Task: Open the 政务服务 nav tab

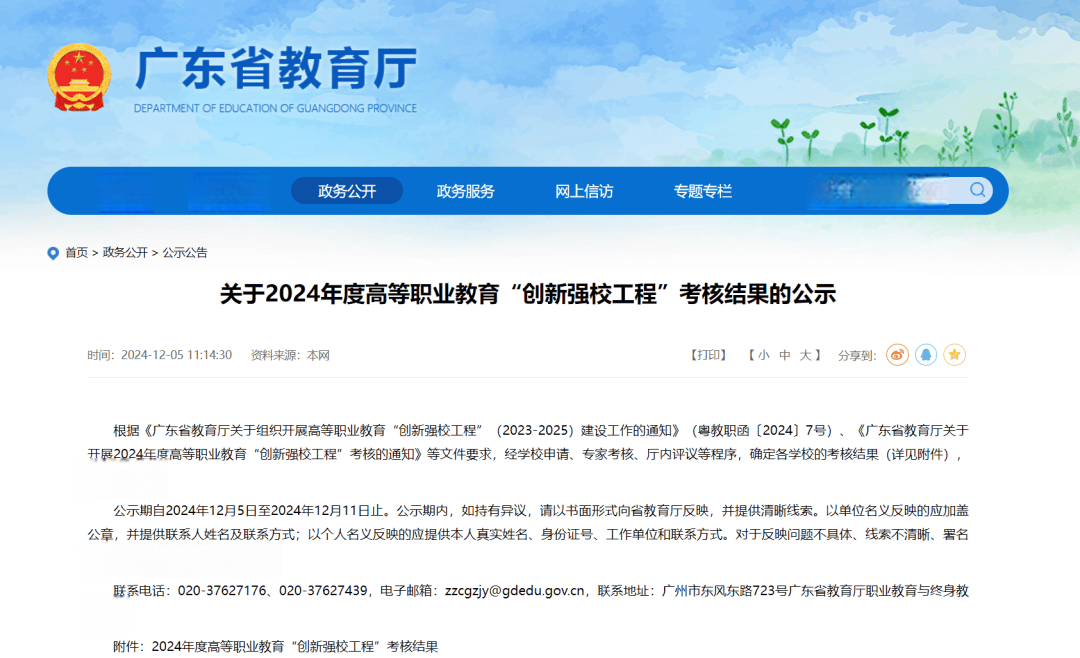Action: coord(466,191)
